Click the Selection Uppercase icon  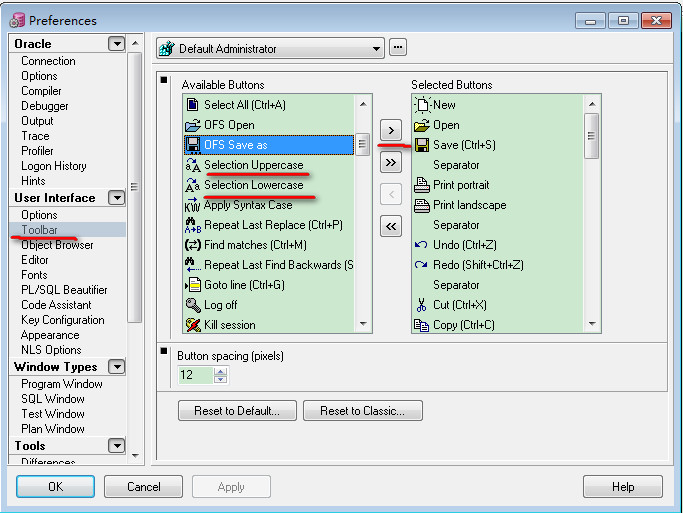pos(193,165)
